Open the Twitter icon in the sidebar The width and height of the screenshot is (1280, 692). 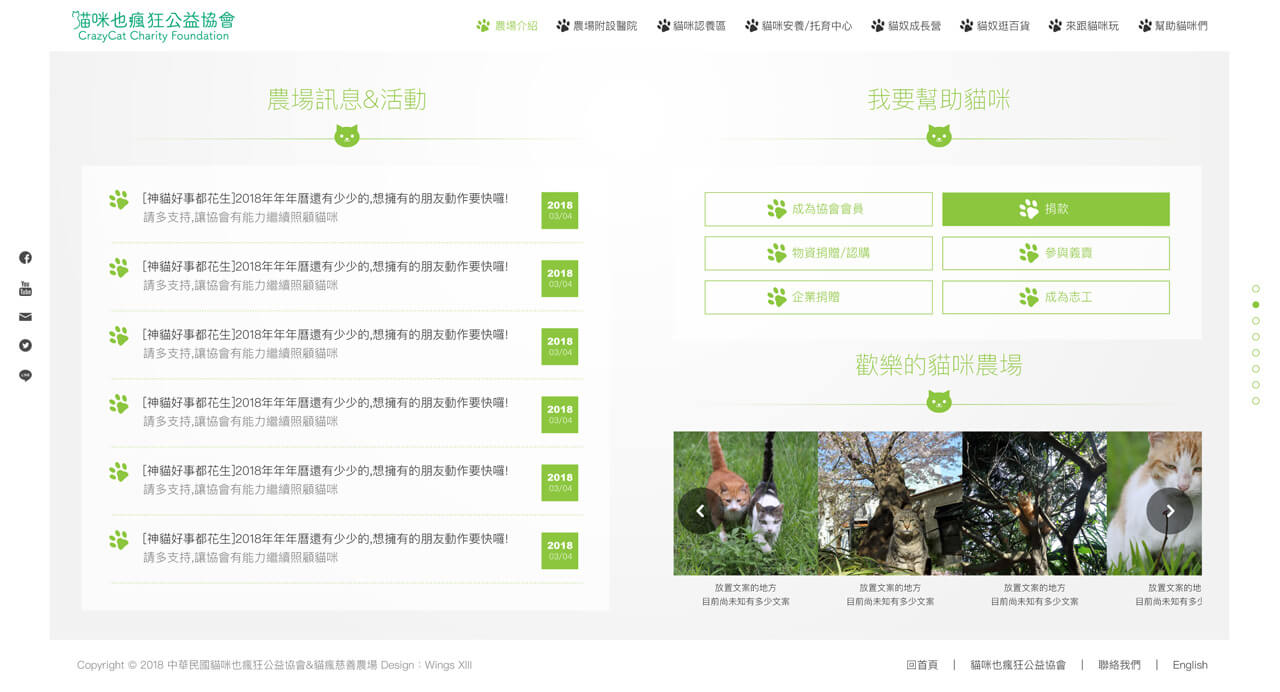tap(25, 345)
